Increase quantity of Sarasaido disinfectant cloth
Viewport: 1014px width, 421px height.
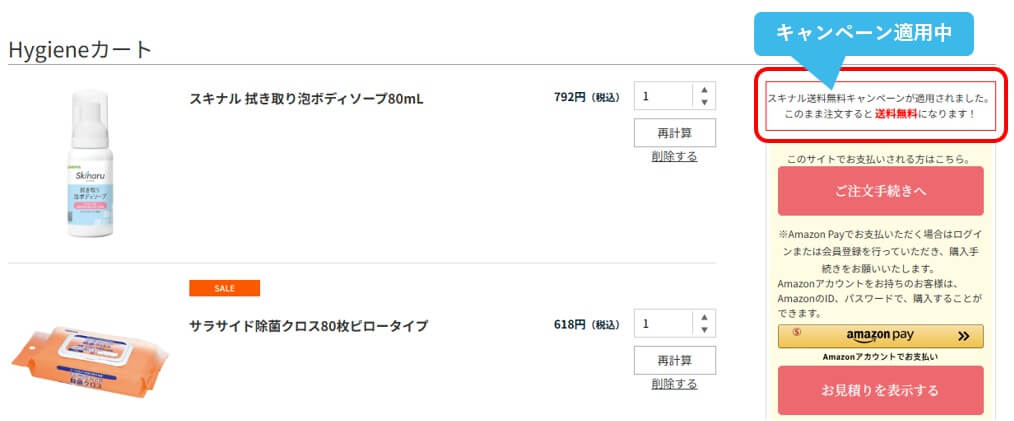[704, 317]
